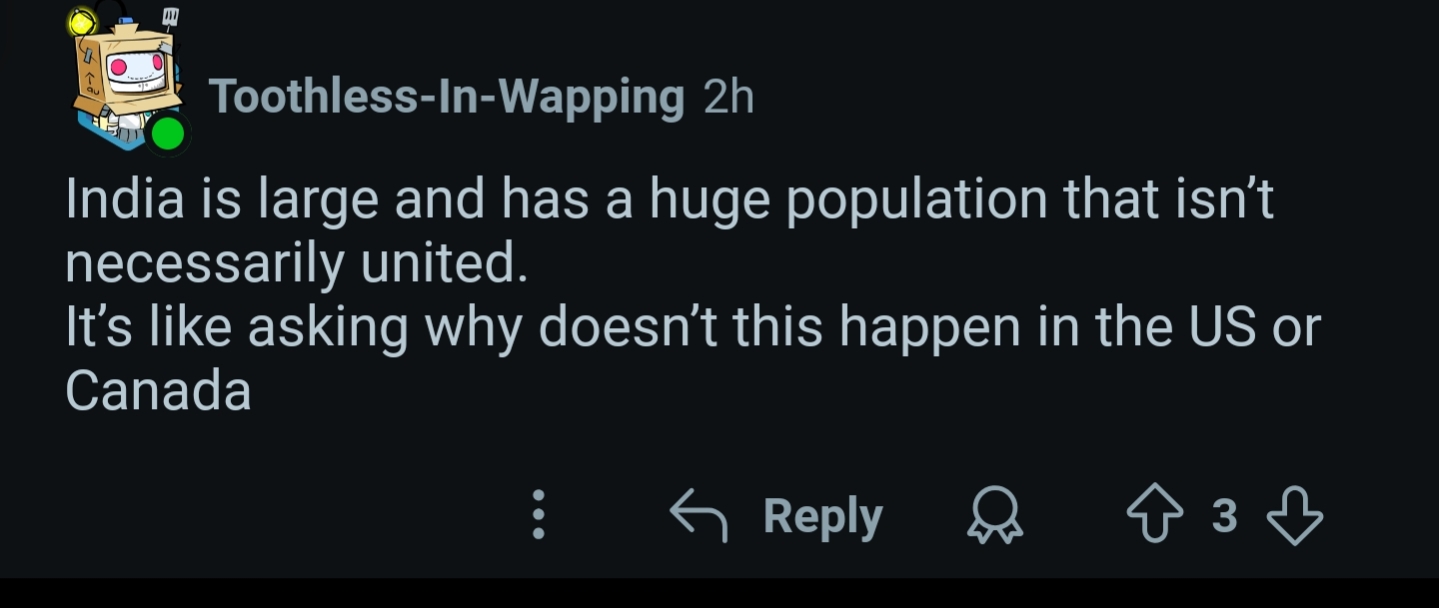This screenshot has width=1439, height=608.
Task: Click the phrase 'It's like asking'
Action: tap(237, 327)
